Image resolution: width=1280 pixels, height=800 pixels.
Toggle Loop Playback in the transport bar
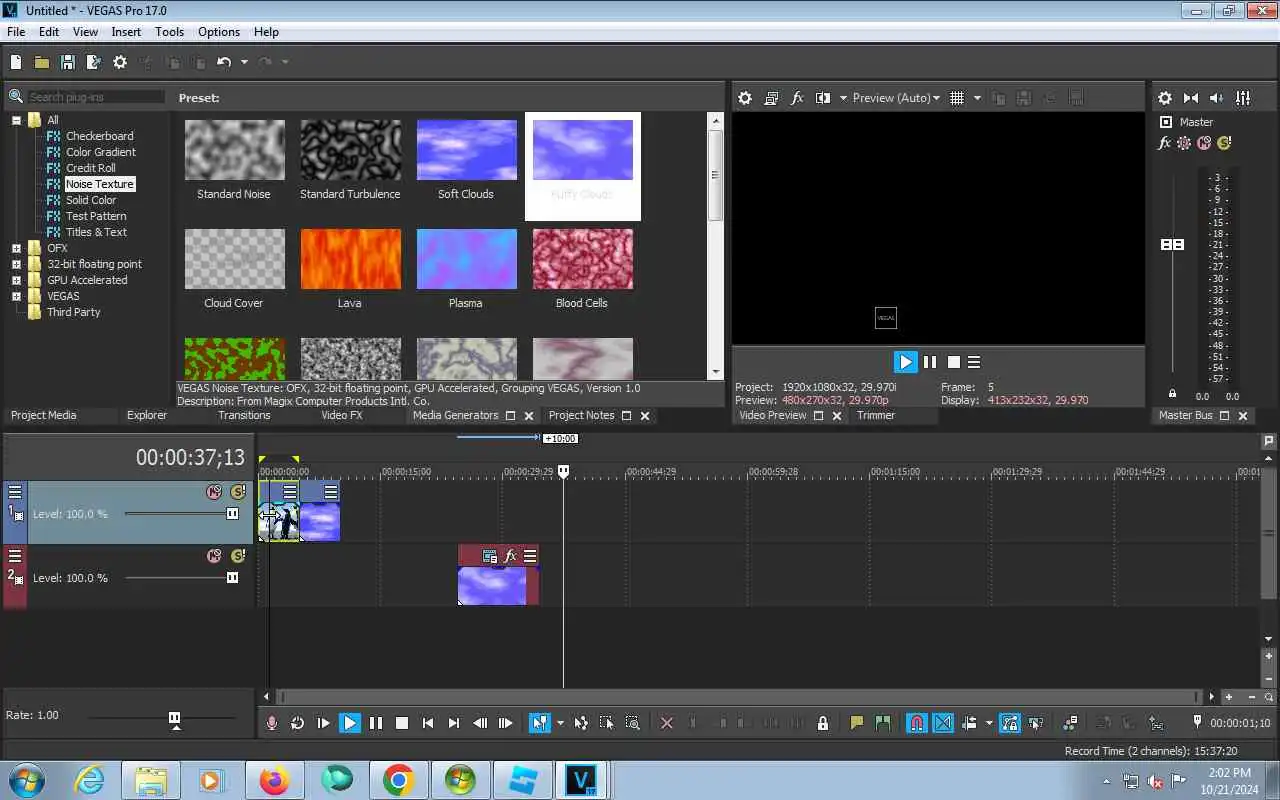[297, 723]
